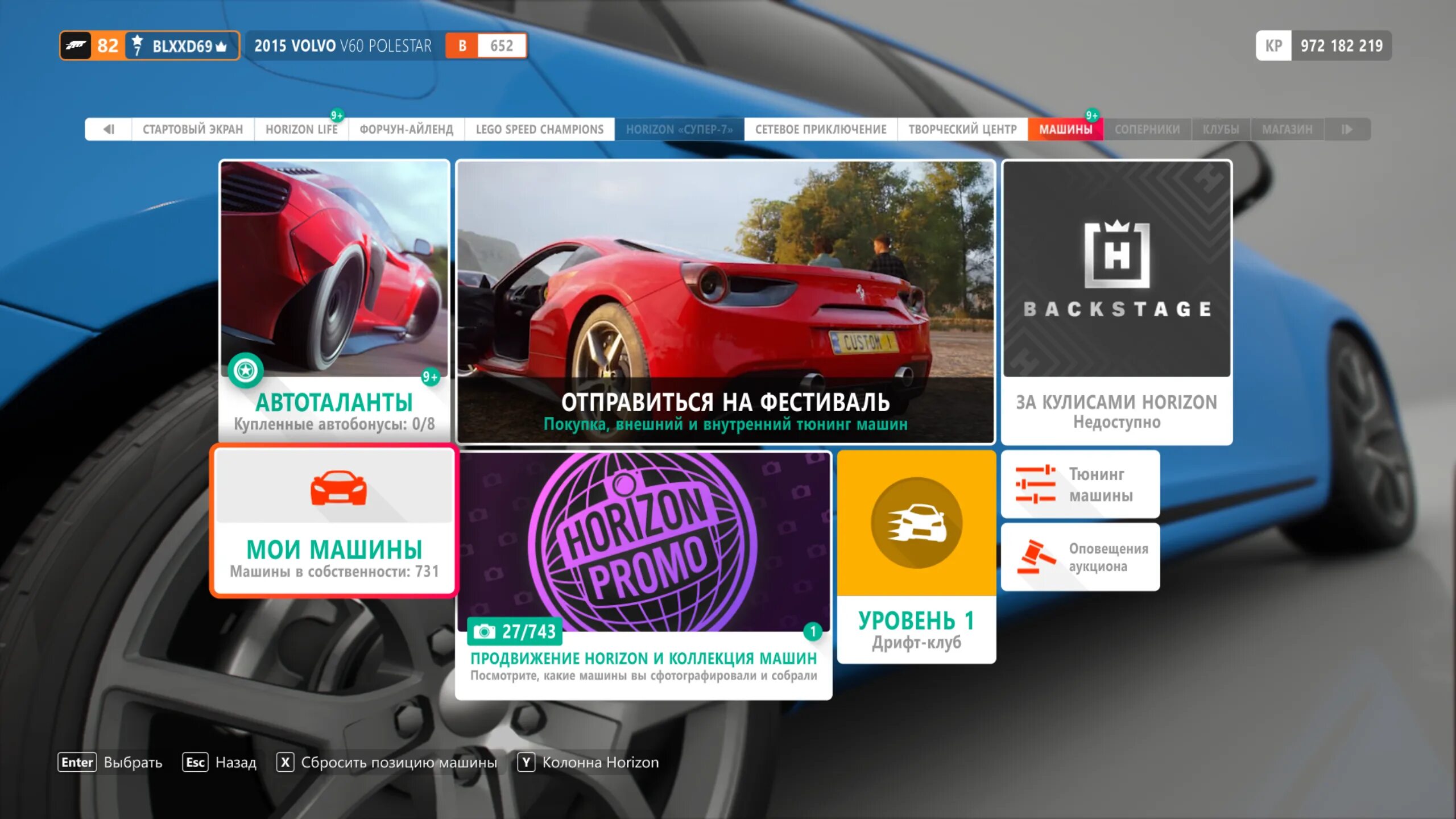1456x819 pixels.
Task: Click the Backstage H crown logo
Action: coord(1116,254)
